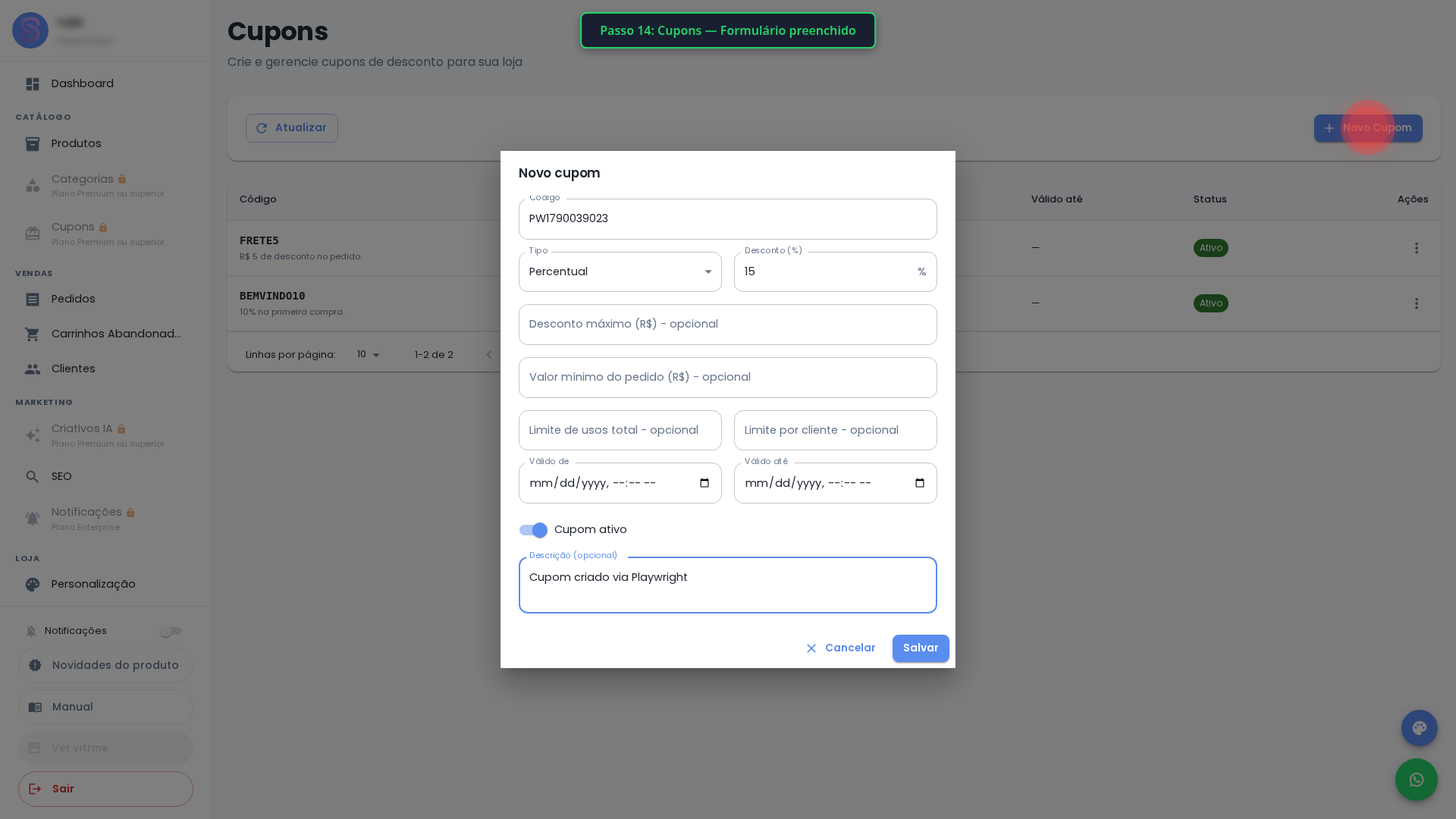Toggle the Cupom ativo switch
Screen dimensions: 1456x819
[533, 530]
